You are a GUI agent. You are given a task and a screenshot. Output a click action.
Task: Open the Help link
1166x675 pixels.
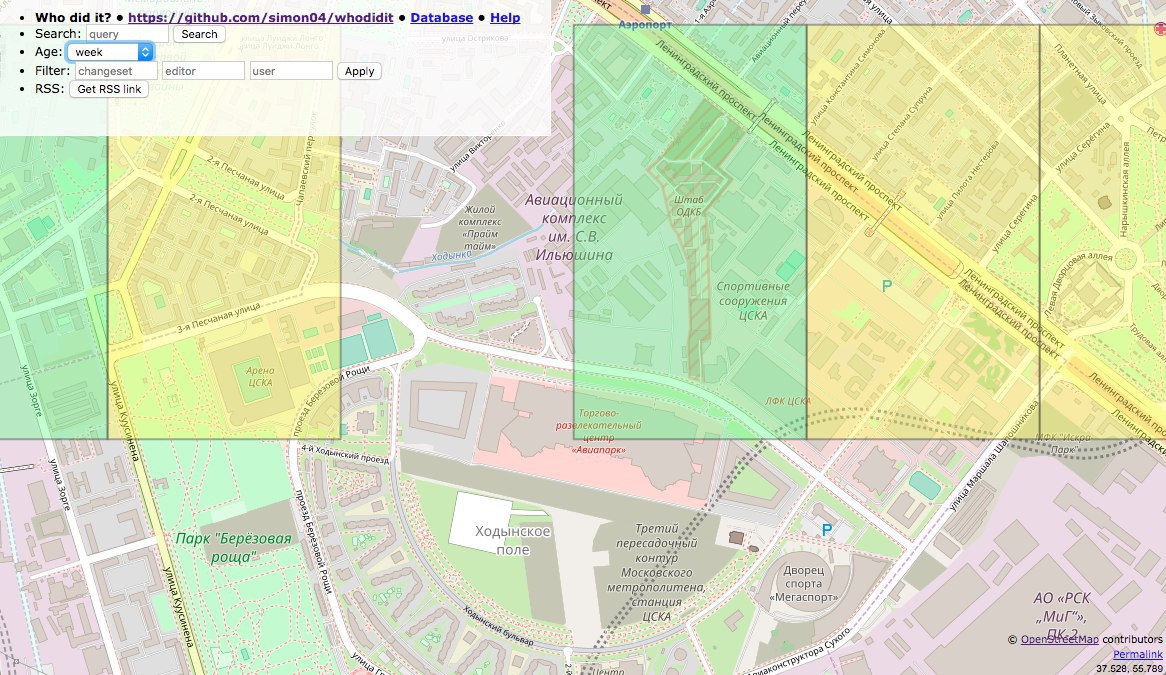(505, 18)
